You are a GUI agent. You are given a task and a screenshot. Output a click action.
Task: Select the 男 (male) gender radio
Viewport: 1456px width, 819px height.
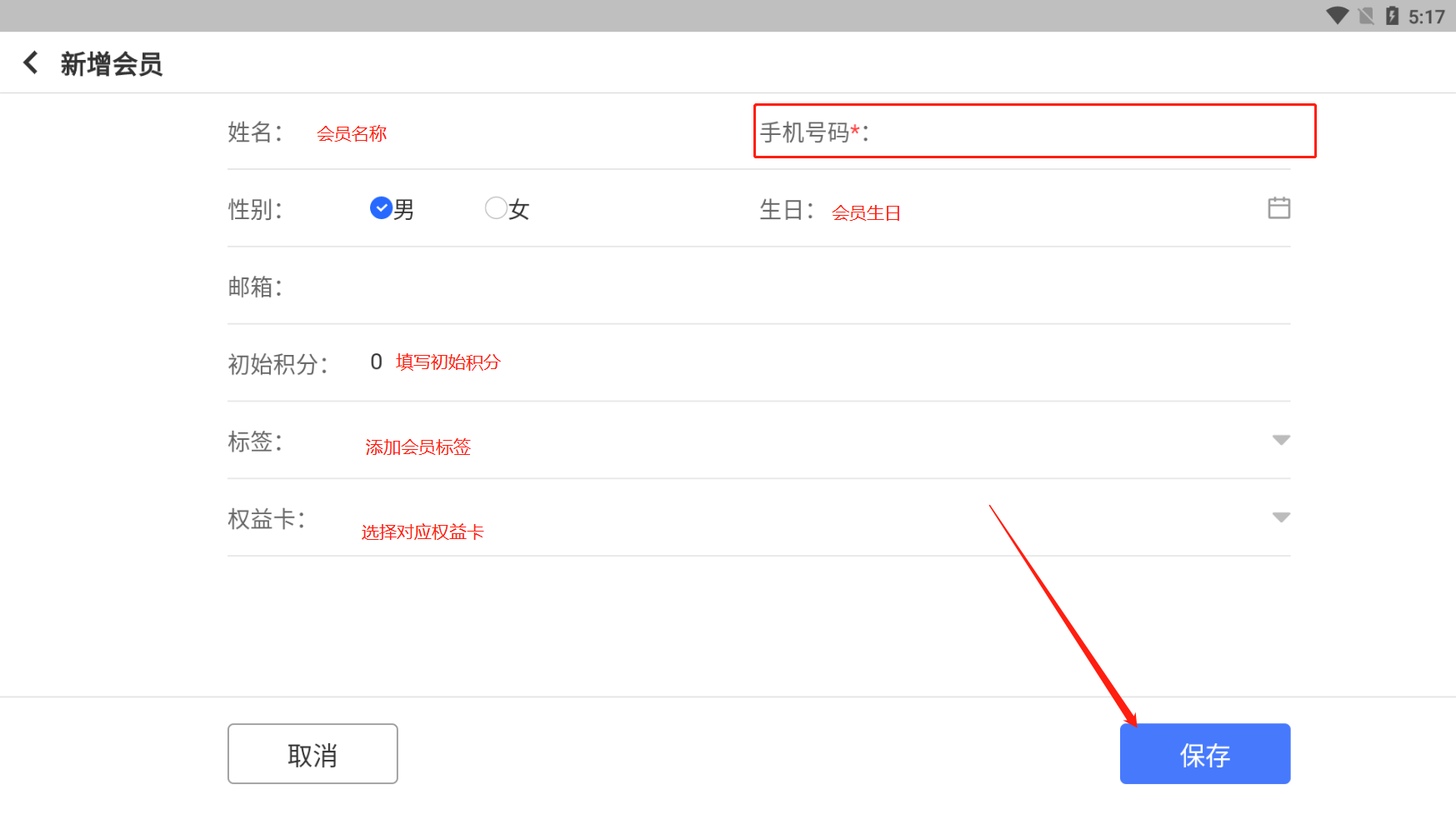click(x=382, y=208)
